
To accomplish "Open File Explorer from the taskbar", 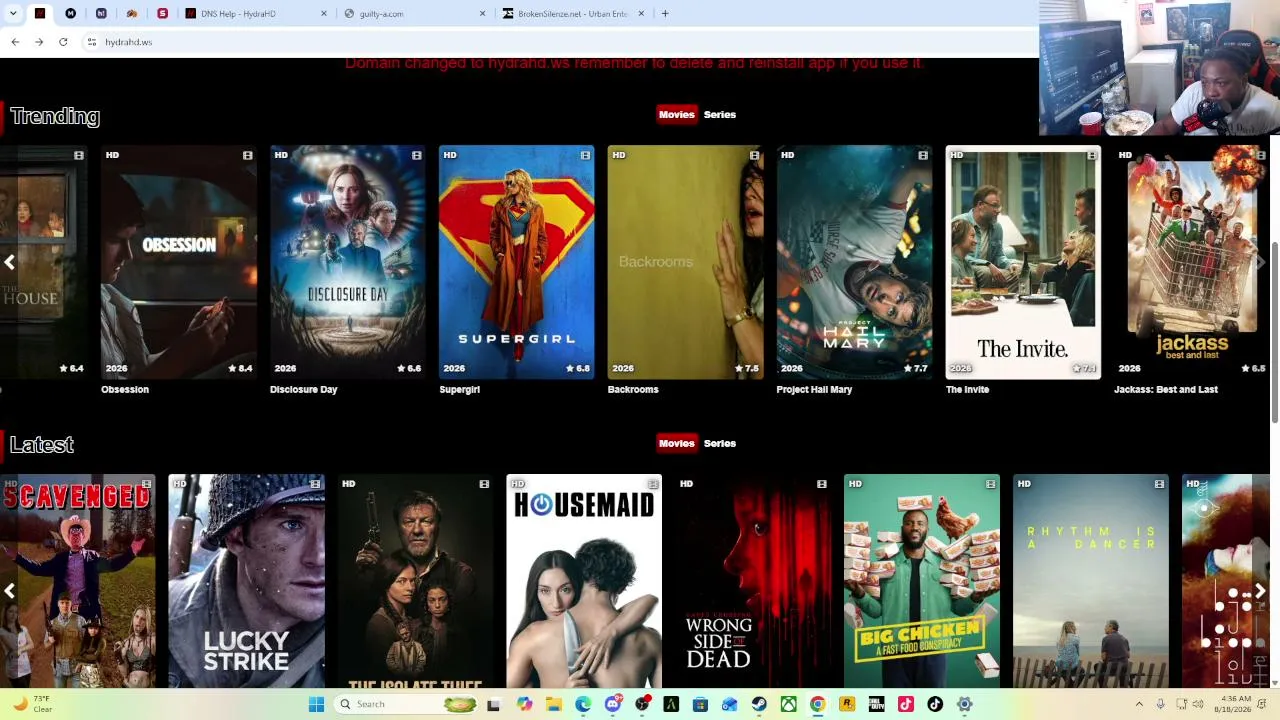I will pyautogui.click(x=554, y=704).
